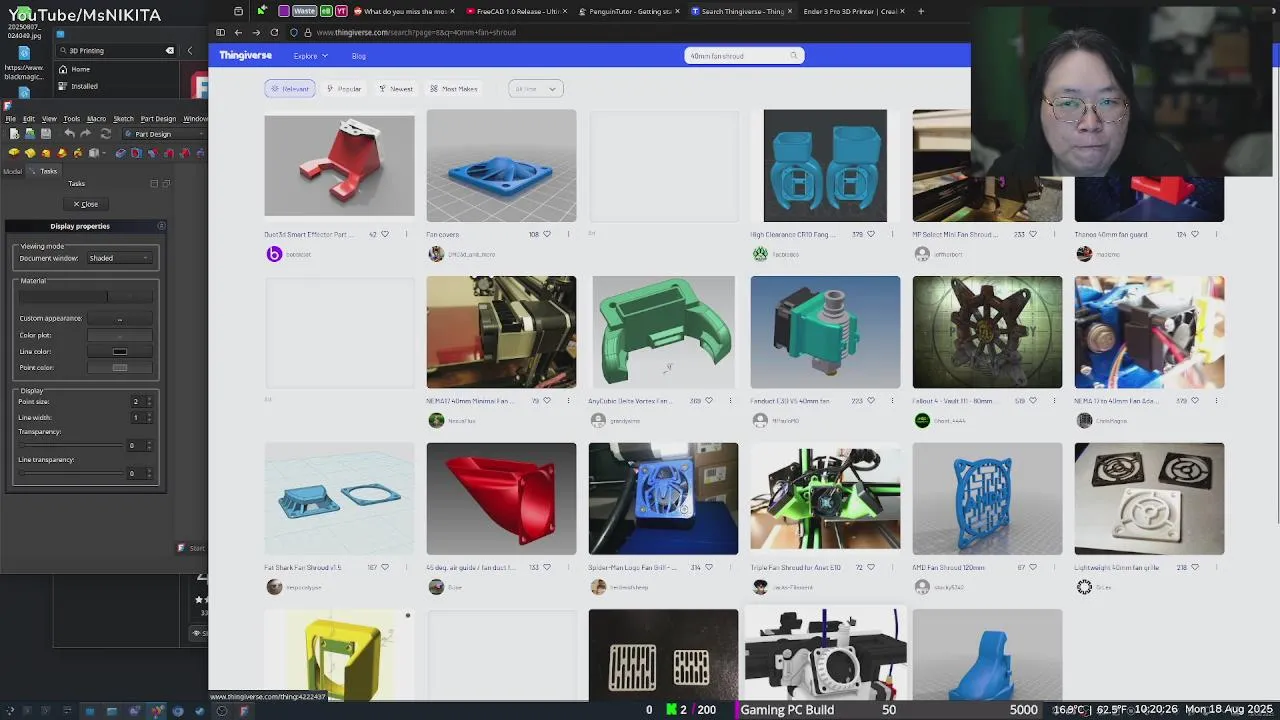Like the Triple Fan Shroud for Anet E10

871,567
